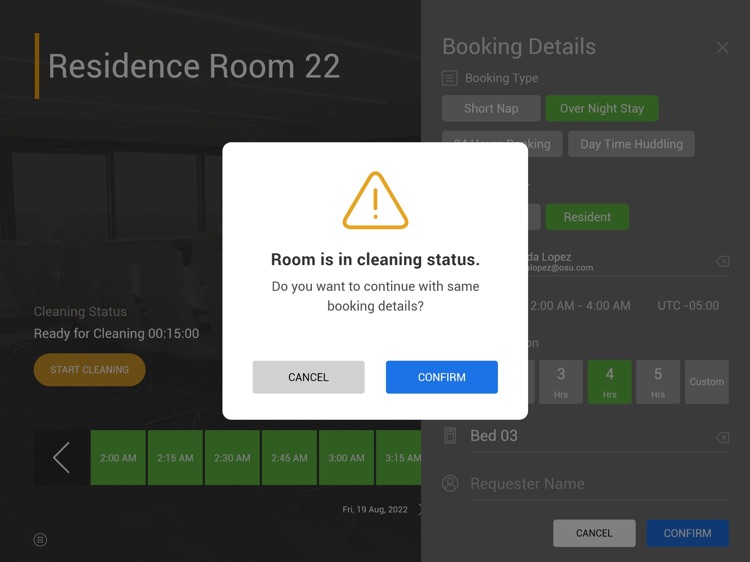The image size is (750, 562).
Task: Click the requester person icon
Action: coord(450,484)
